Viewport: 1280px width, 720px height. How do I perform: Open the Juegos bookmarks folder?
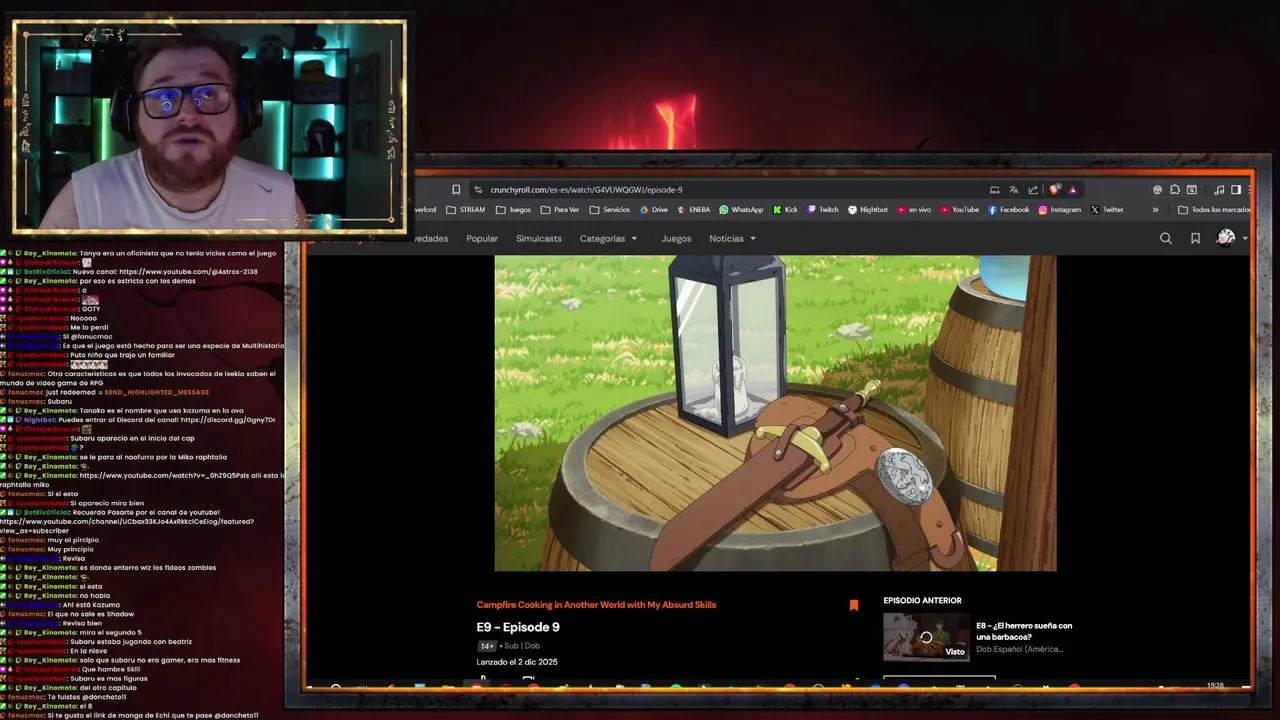(513, 210)
